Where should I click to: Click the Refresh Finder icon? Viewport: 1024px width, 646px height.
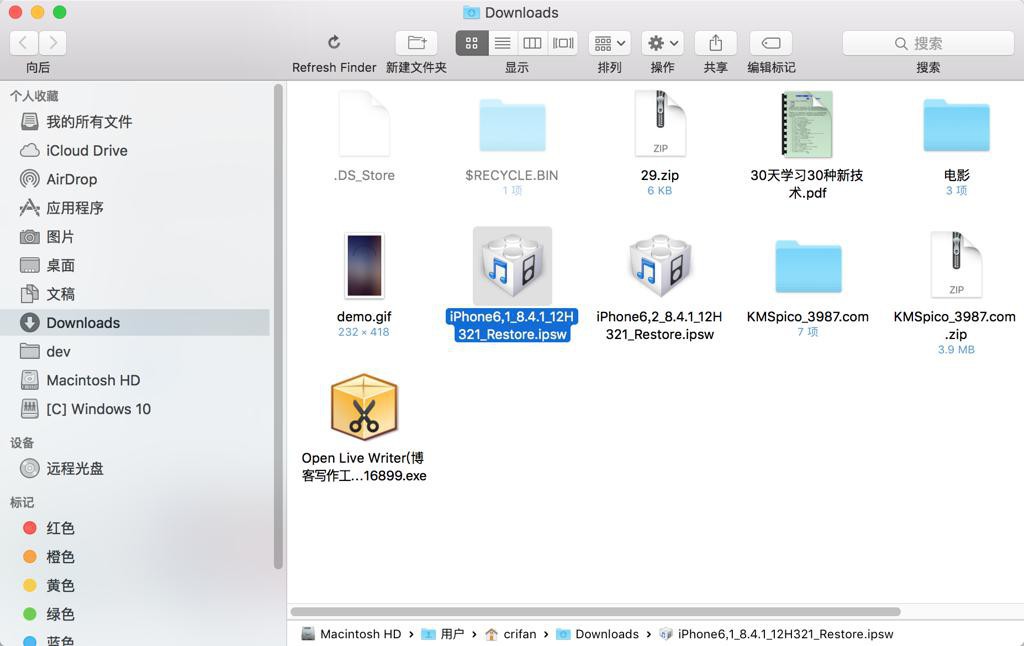point(334,43)
